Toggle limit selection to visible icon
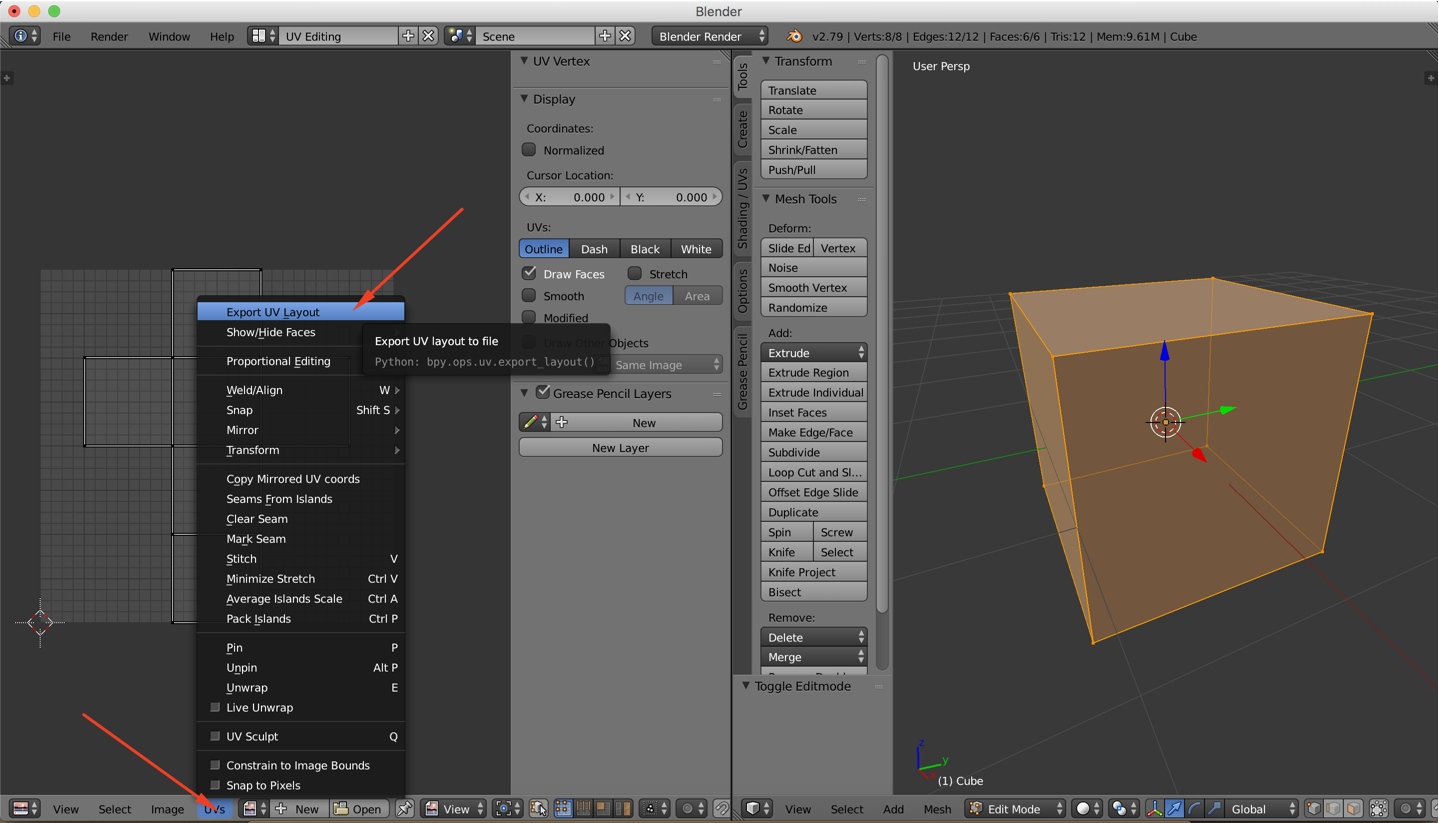1439x823 pixels. 1379,808
